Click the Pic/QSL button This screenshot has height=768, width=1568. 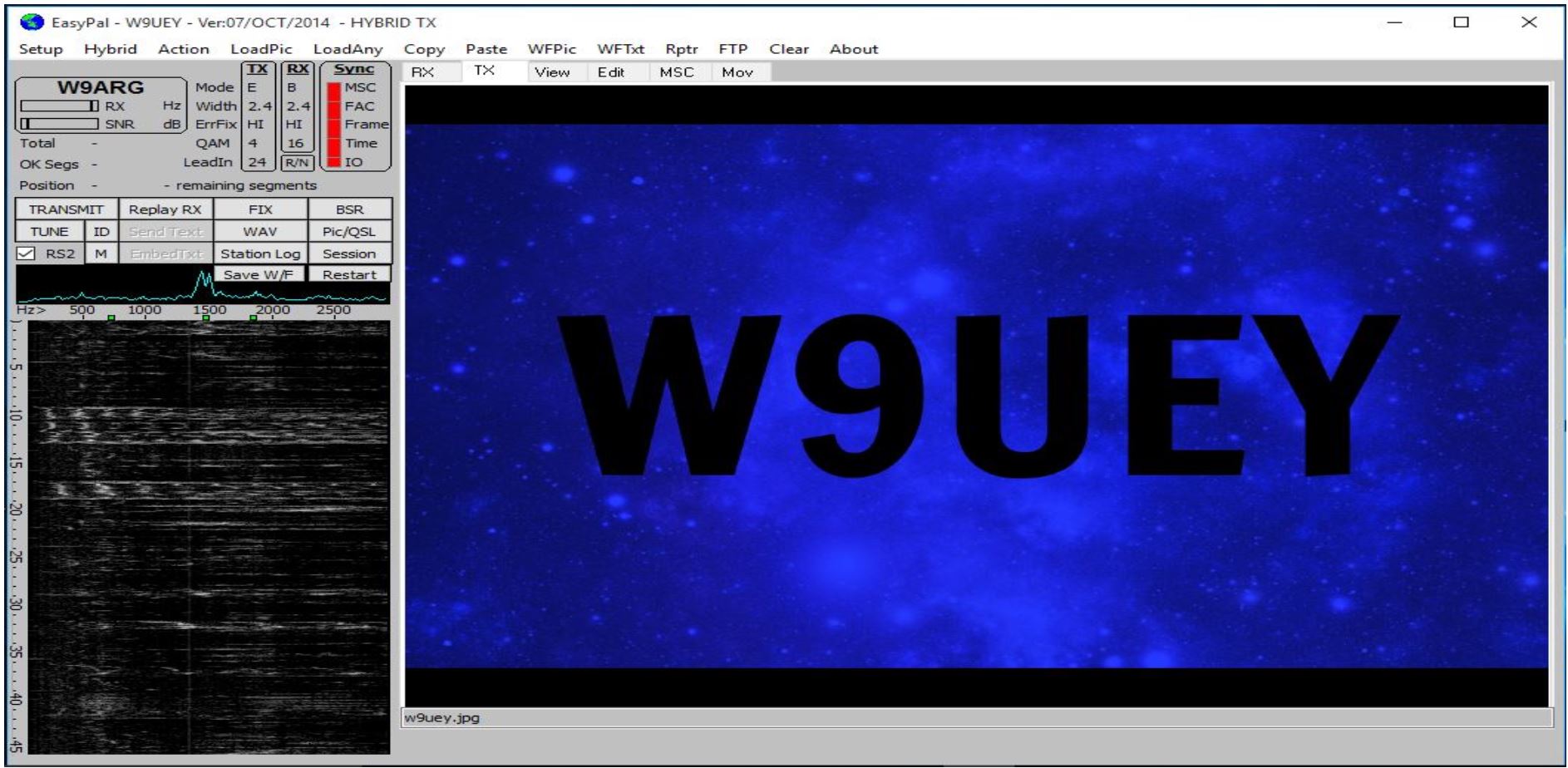(x=349, y=231)
